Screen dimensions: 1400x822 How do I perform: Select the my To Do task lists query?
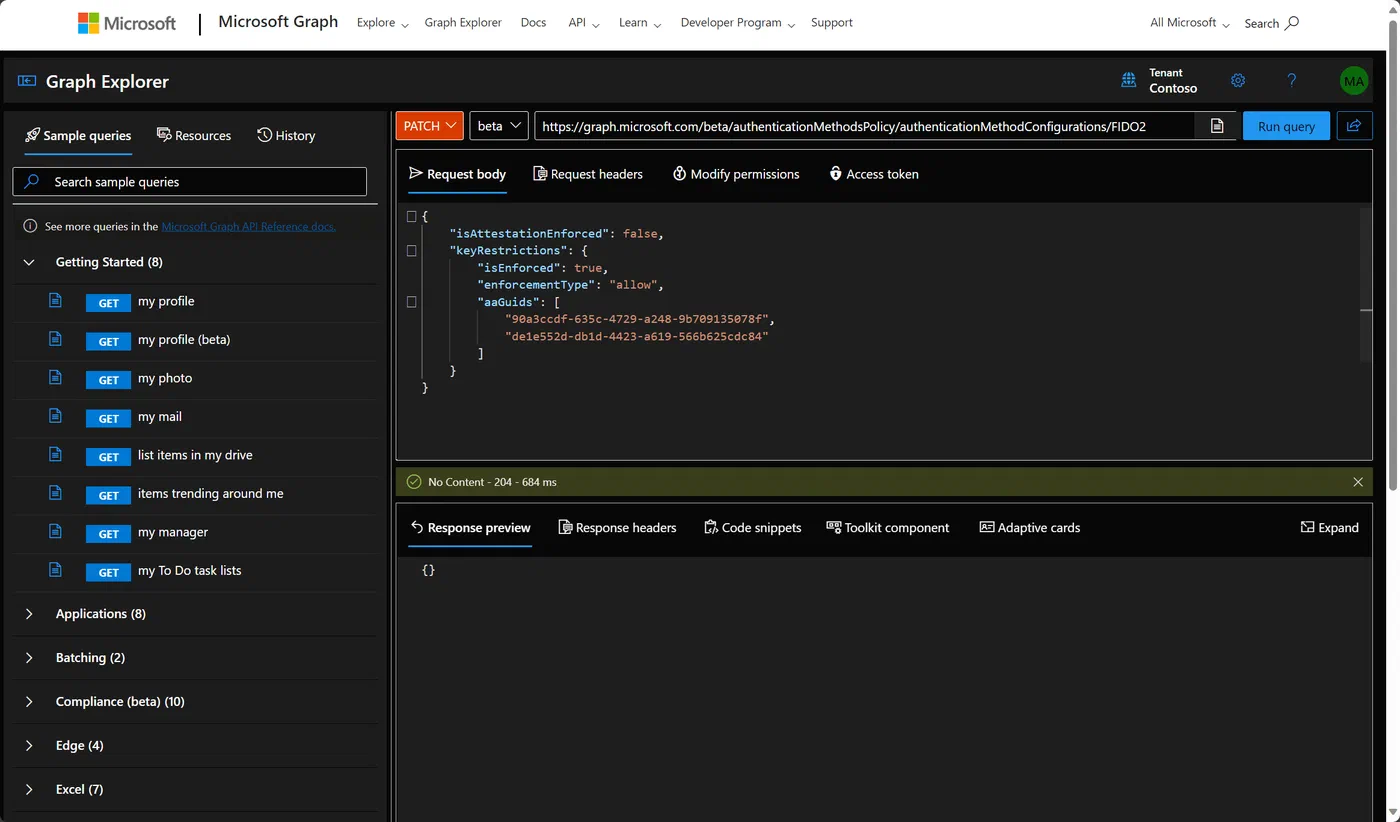(189, 571)
